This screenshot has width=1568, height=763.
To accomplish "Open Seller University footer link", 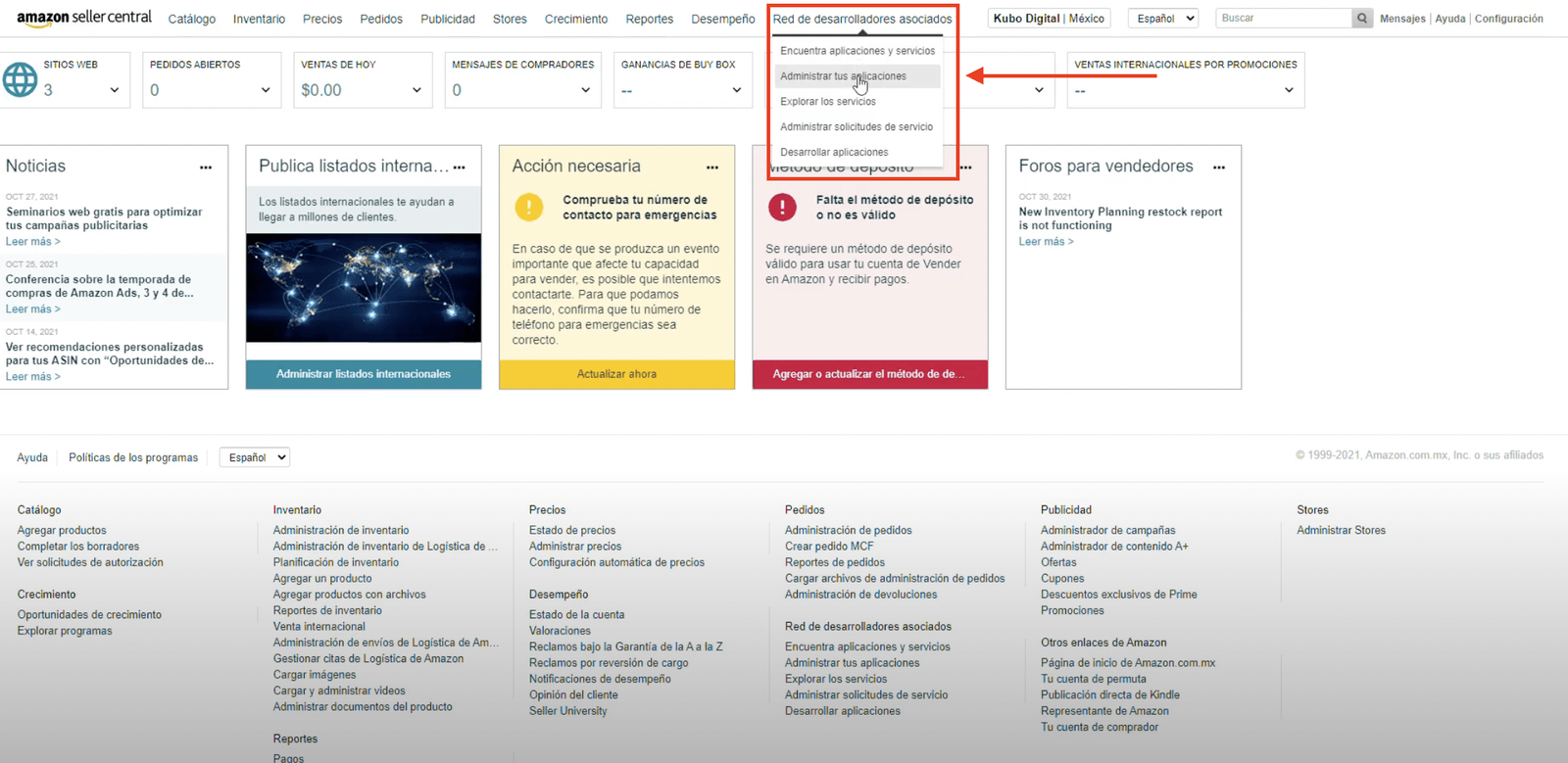I will pos(568,711).
